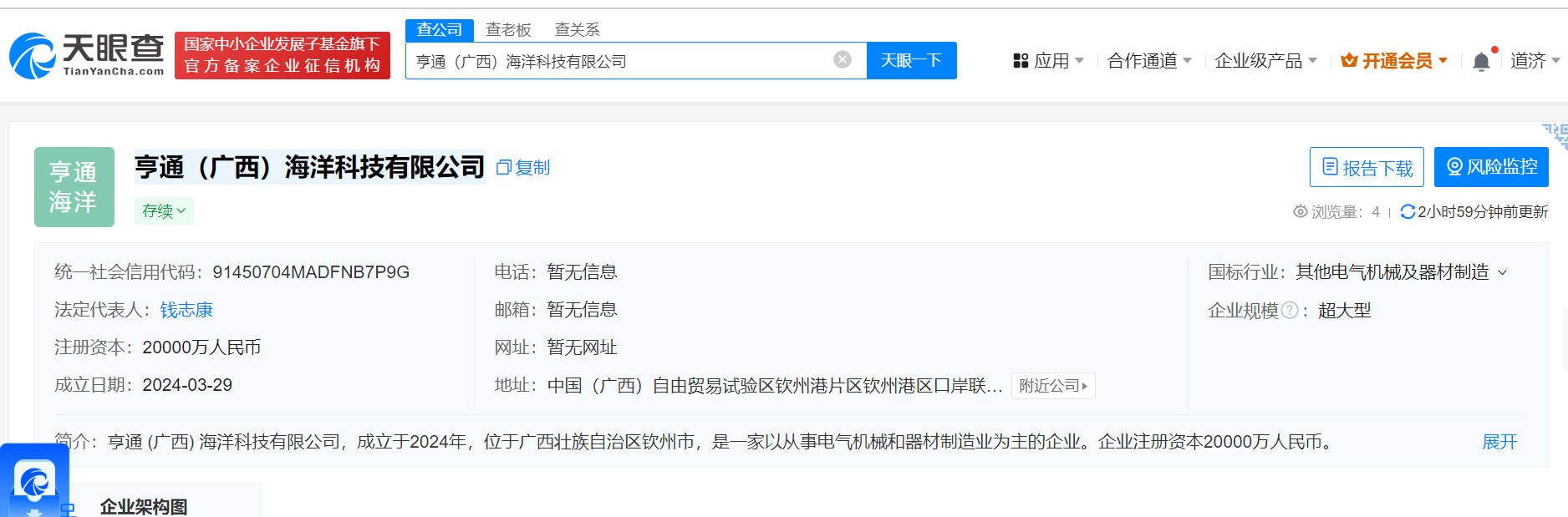Click the 暂无网址 website value
This screenshot has width=1568, height=517.
[x=583, y=347]
